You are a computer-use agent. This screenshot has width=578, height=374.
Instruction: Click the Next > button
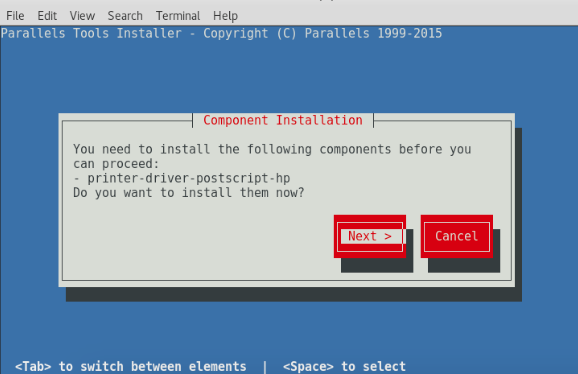point(370,236)
